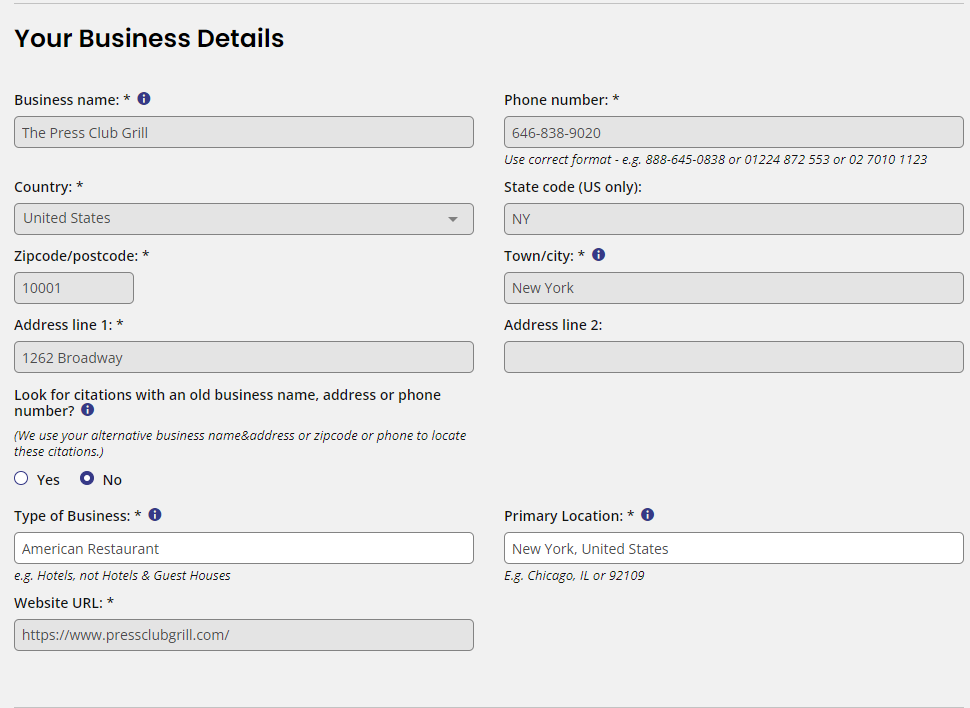
Task: Select the Website URL input
Action: [x=244, y=635]
